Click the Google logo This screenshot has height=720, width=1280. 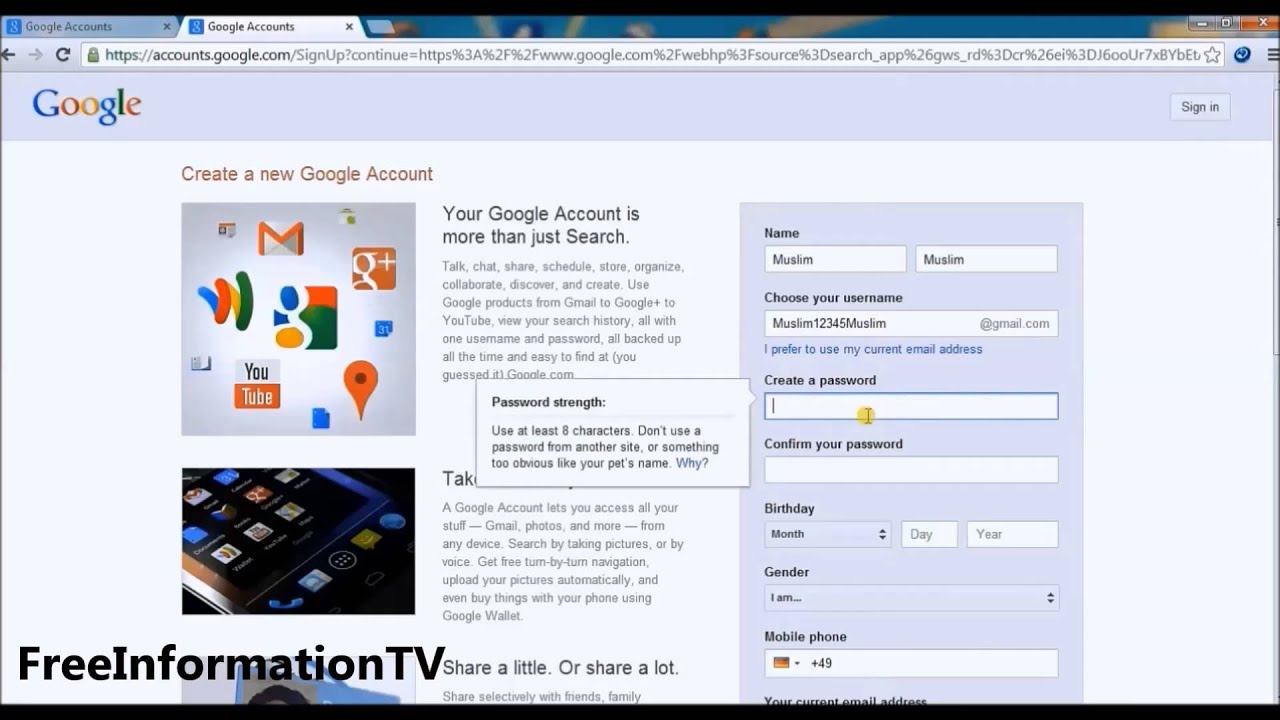tap(87, 106)
